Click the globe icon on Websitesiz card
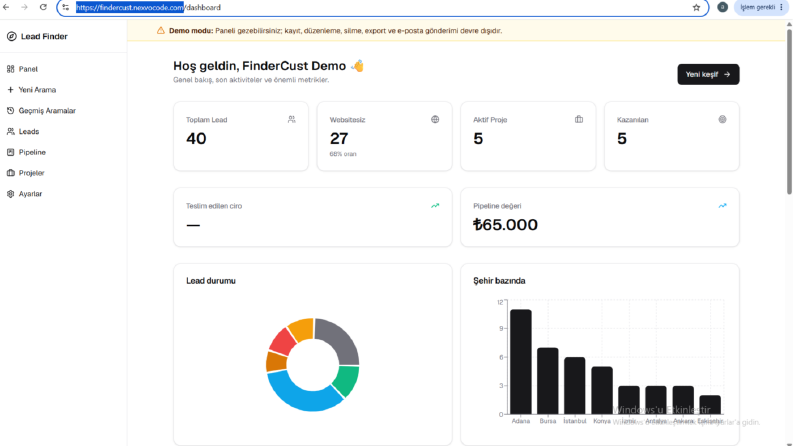Image resolution: width=793 pixels, height=446 pixels. click(x=435, y=119)
